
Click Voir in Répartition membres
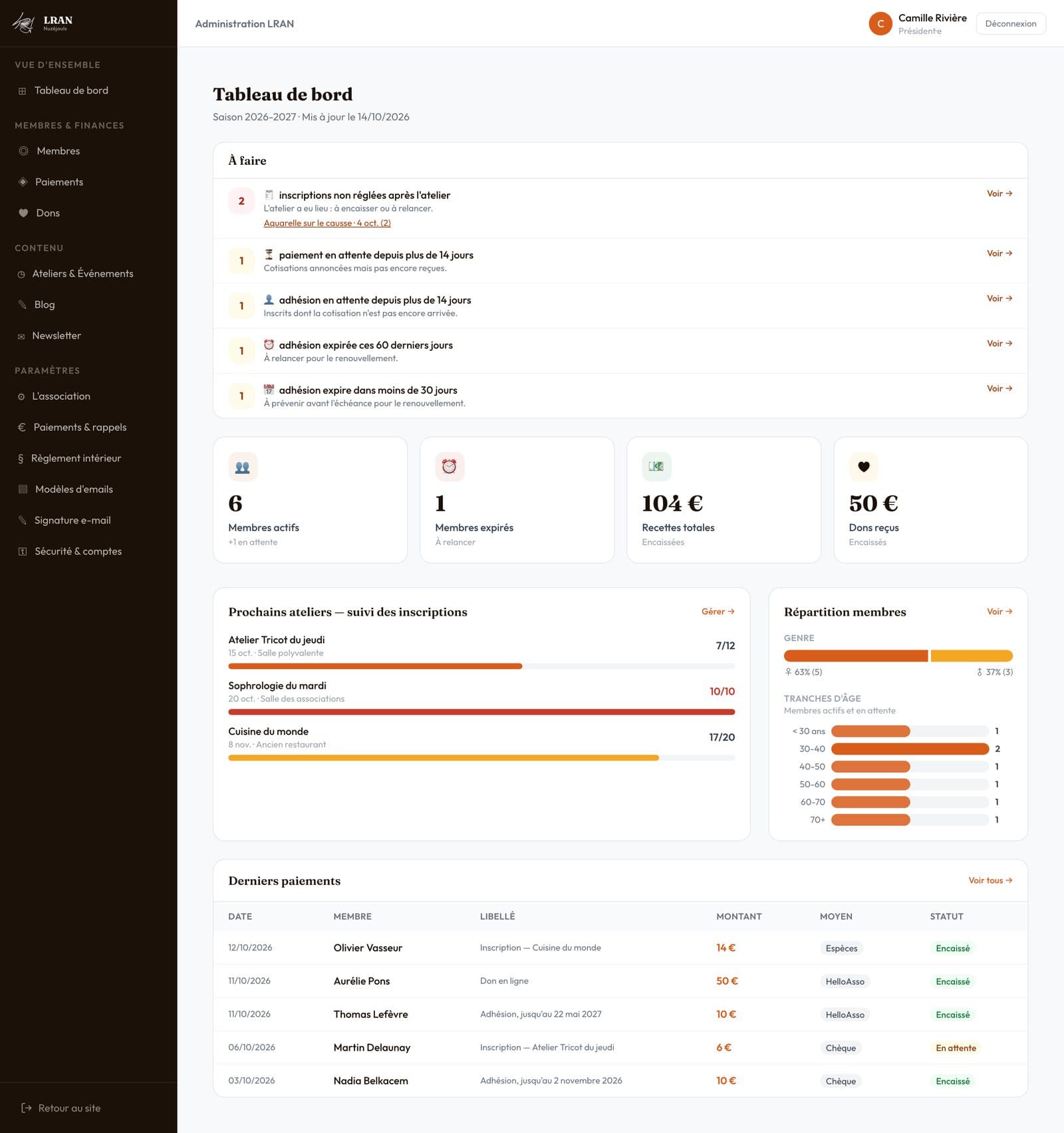click(999, 612)
